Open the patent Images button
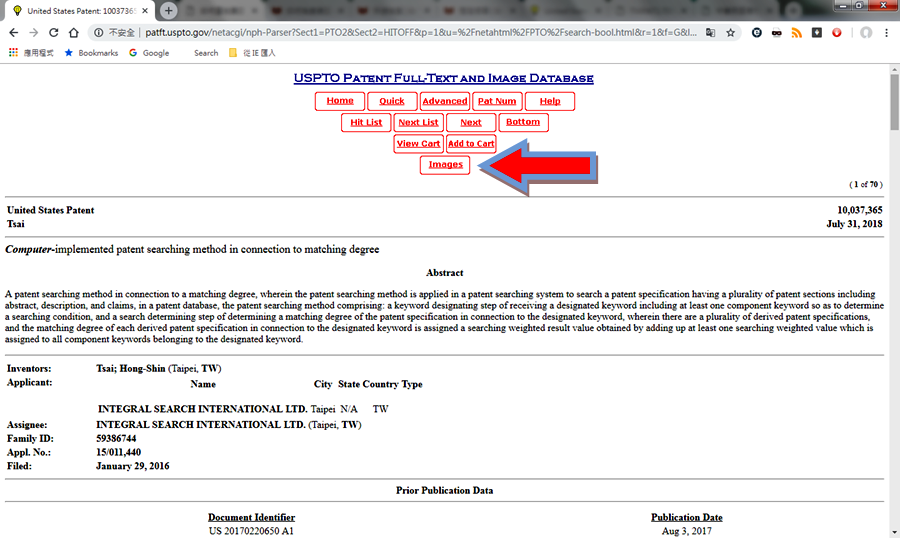This screenshot has height=538, width=900. pyautogui.click(x=445, y=165)
